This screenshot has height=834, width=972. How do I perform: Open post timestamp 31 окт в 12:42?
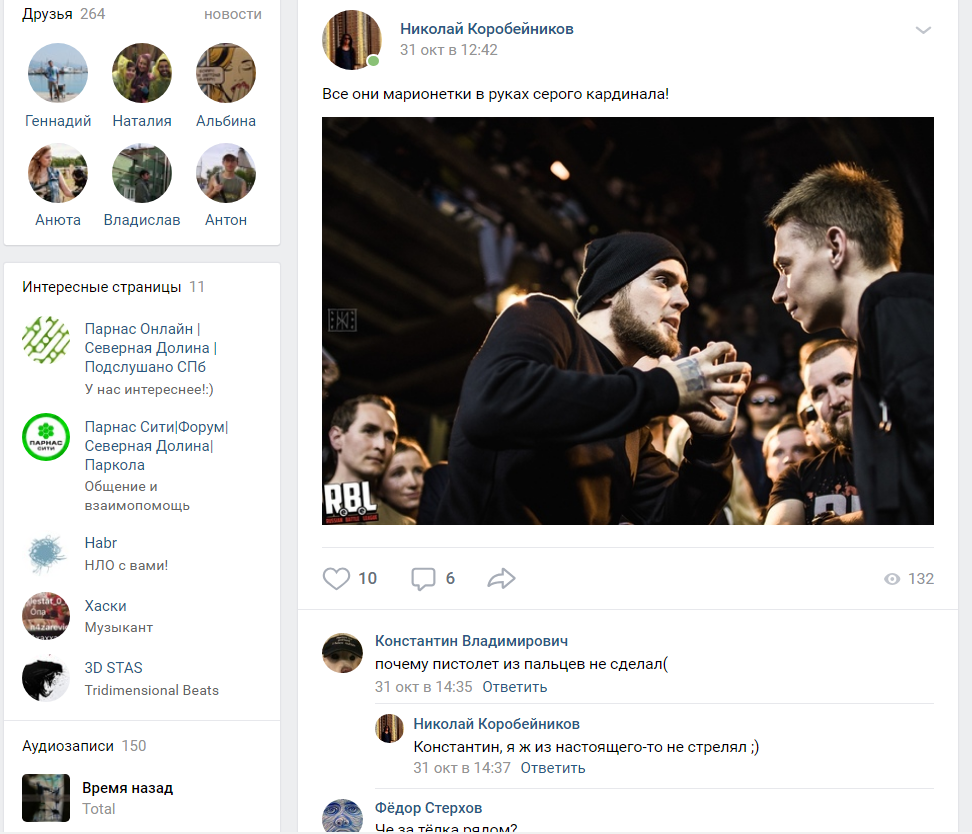point(448,50)
